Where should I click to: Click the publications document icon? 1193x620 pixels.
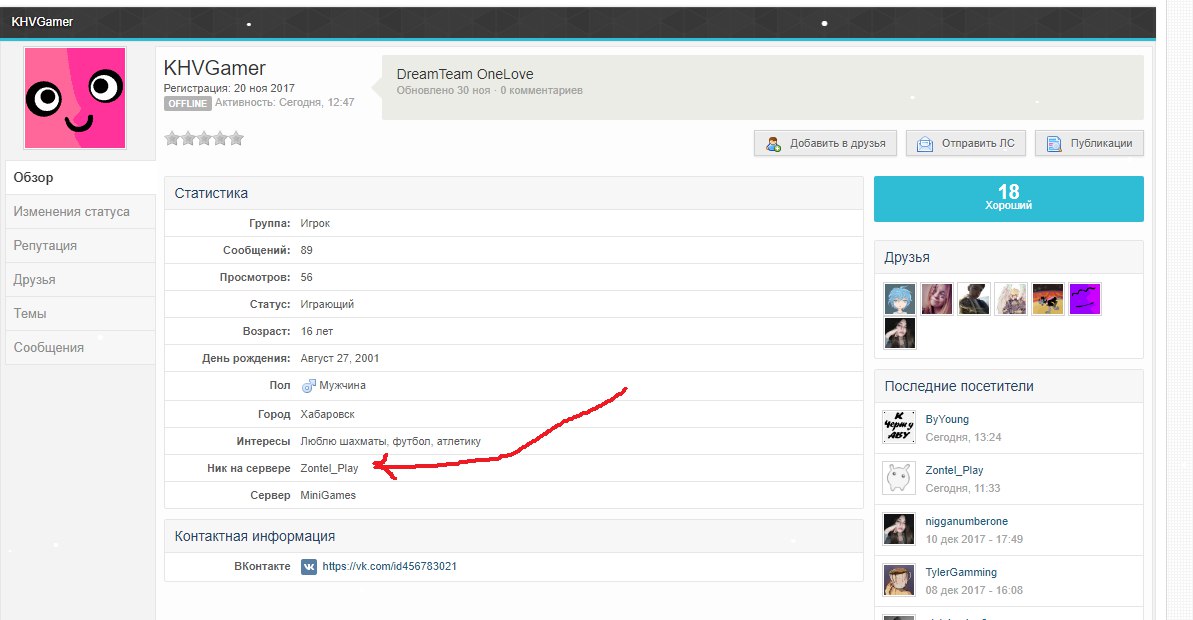(1054, 144)
